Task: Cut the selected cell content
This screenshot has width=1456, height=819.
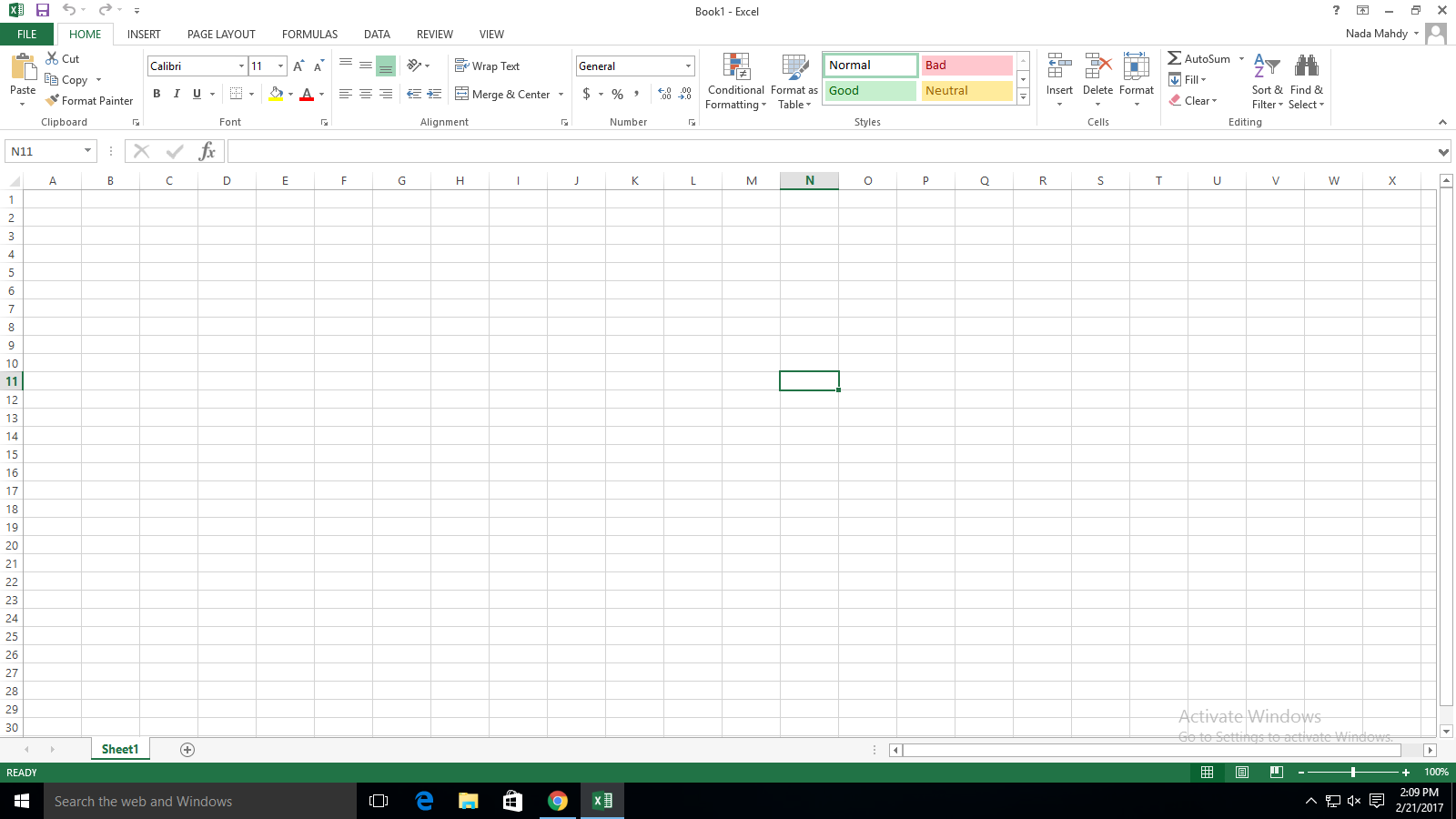Action: 62,58
